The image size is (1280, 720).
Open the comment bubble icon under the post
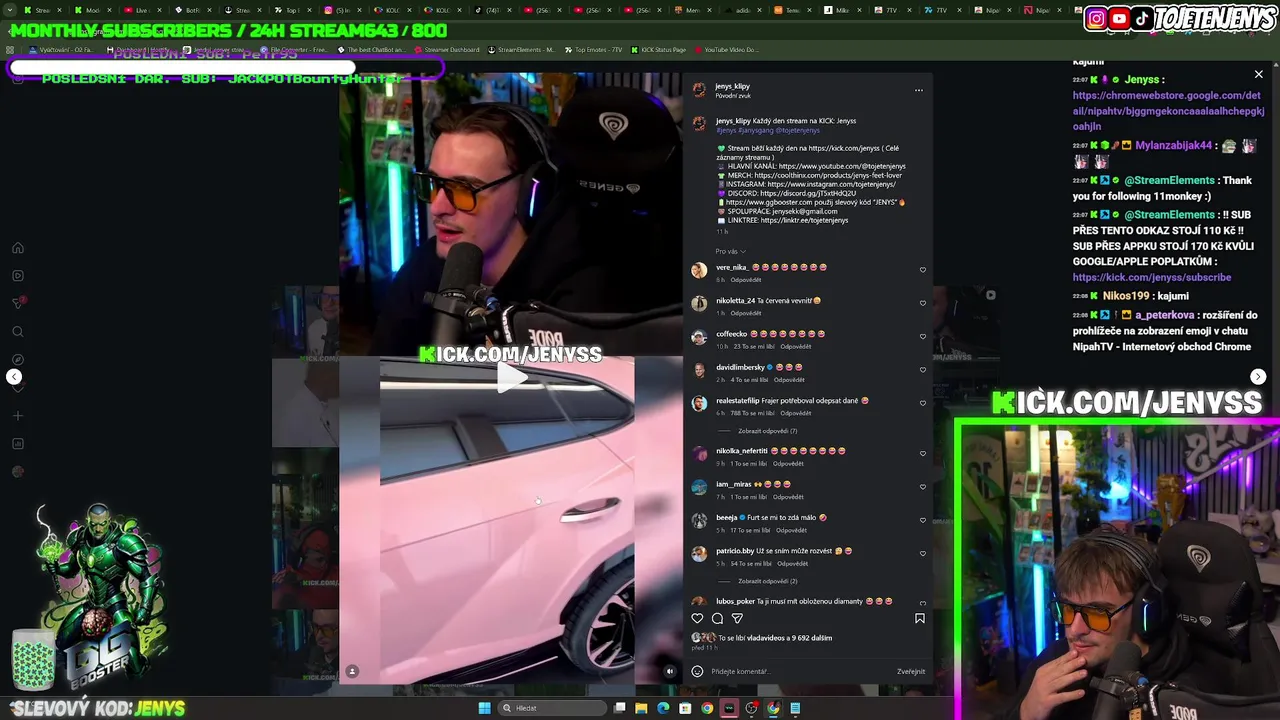pos(717,618)
